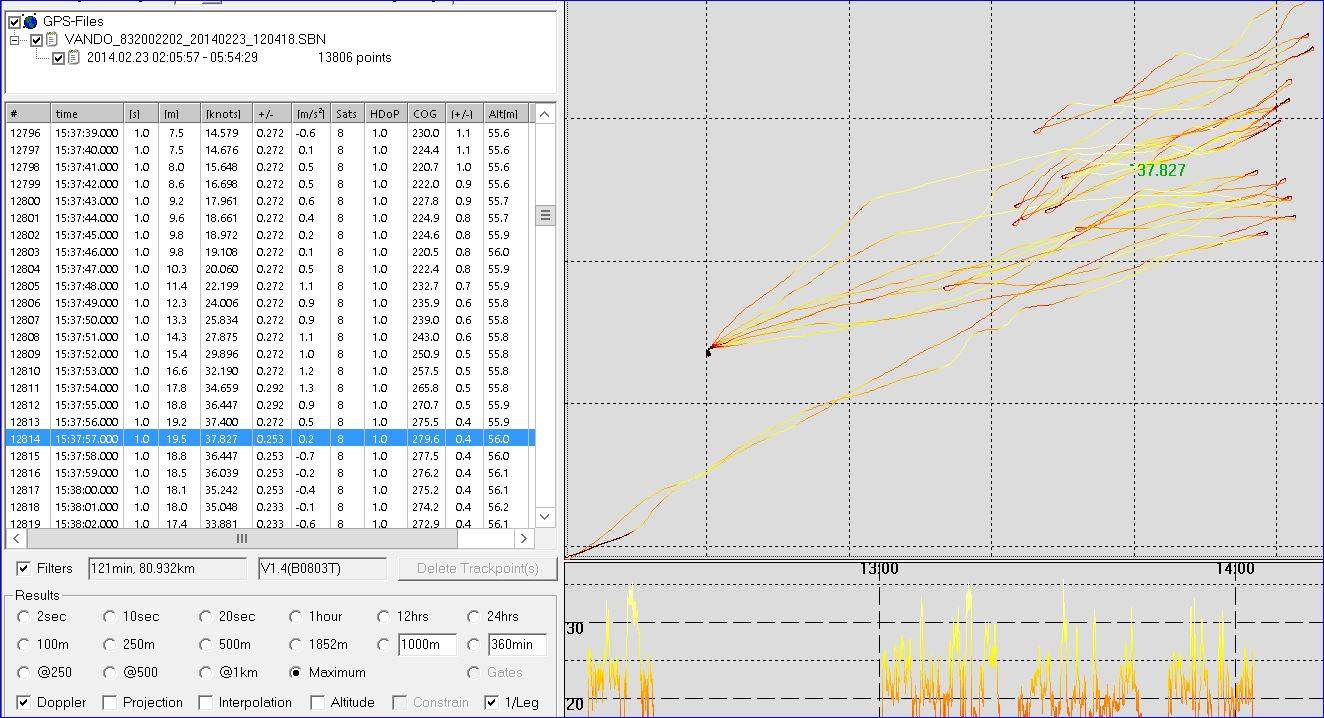Click the horizontal scroll right arrow
The width and height of the screenshot is (1324, 718).
(524, 538)
